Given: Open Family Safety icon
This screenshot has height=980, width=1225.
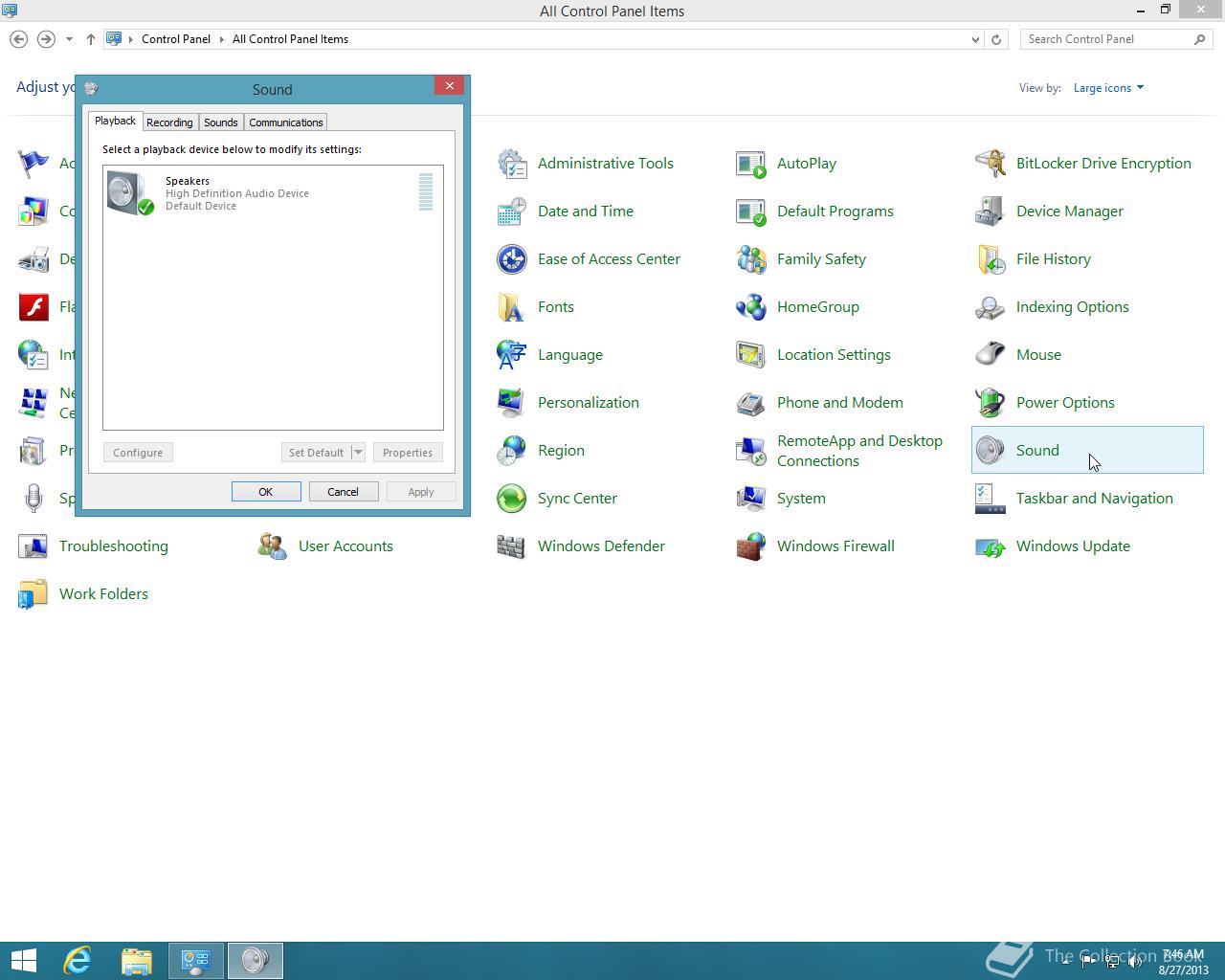Looking at the screenshot, I should [x=751, y=259].
